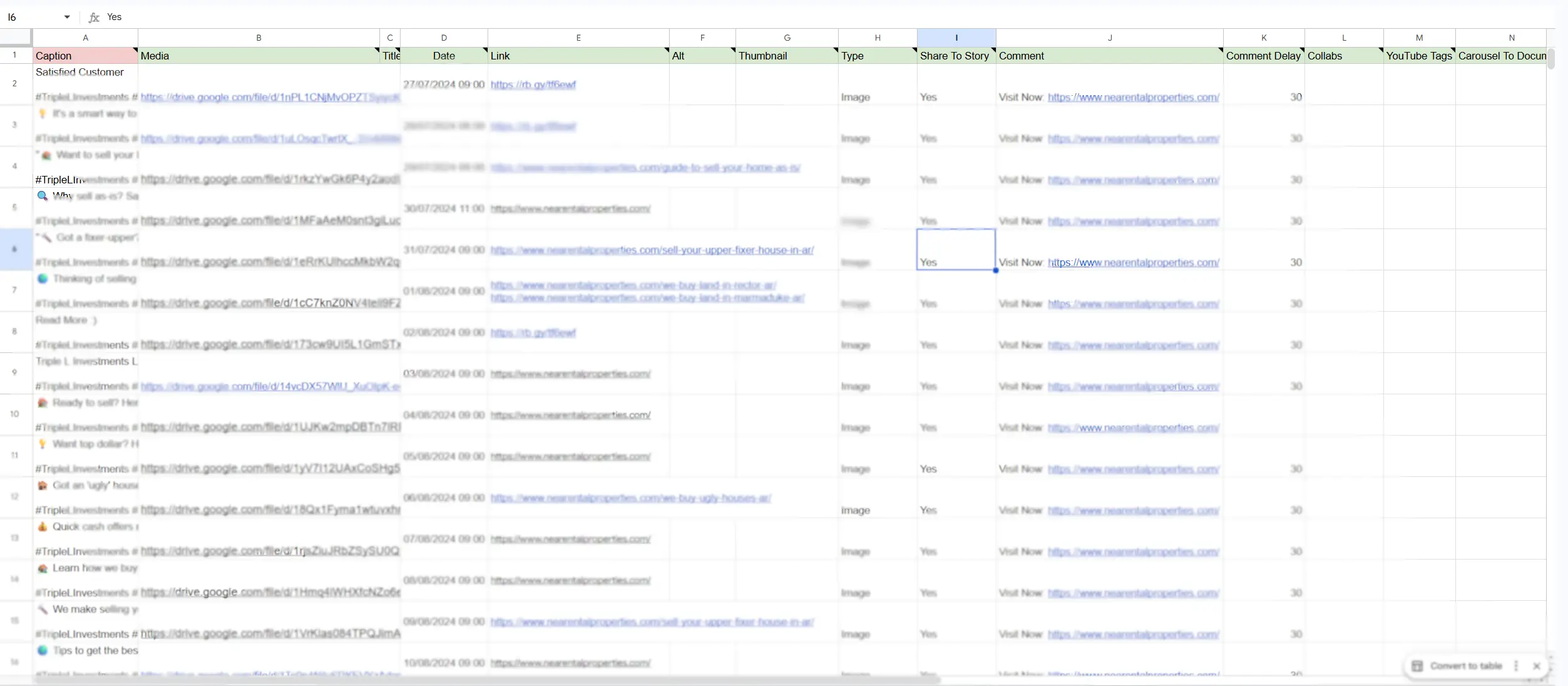Open we-buy-ugly-houses link in row 12
This screenshot has height=686, width=1568.
630,498
